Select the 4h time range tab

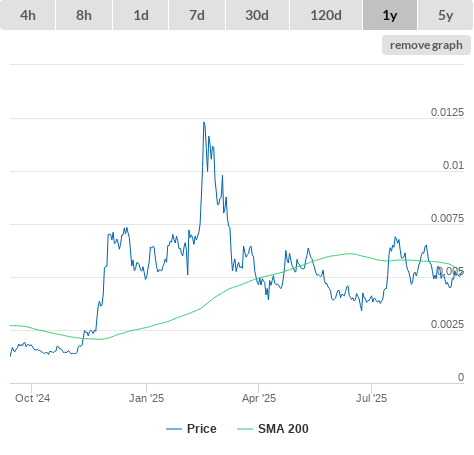tap(28, 15)
